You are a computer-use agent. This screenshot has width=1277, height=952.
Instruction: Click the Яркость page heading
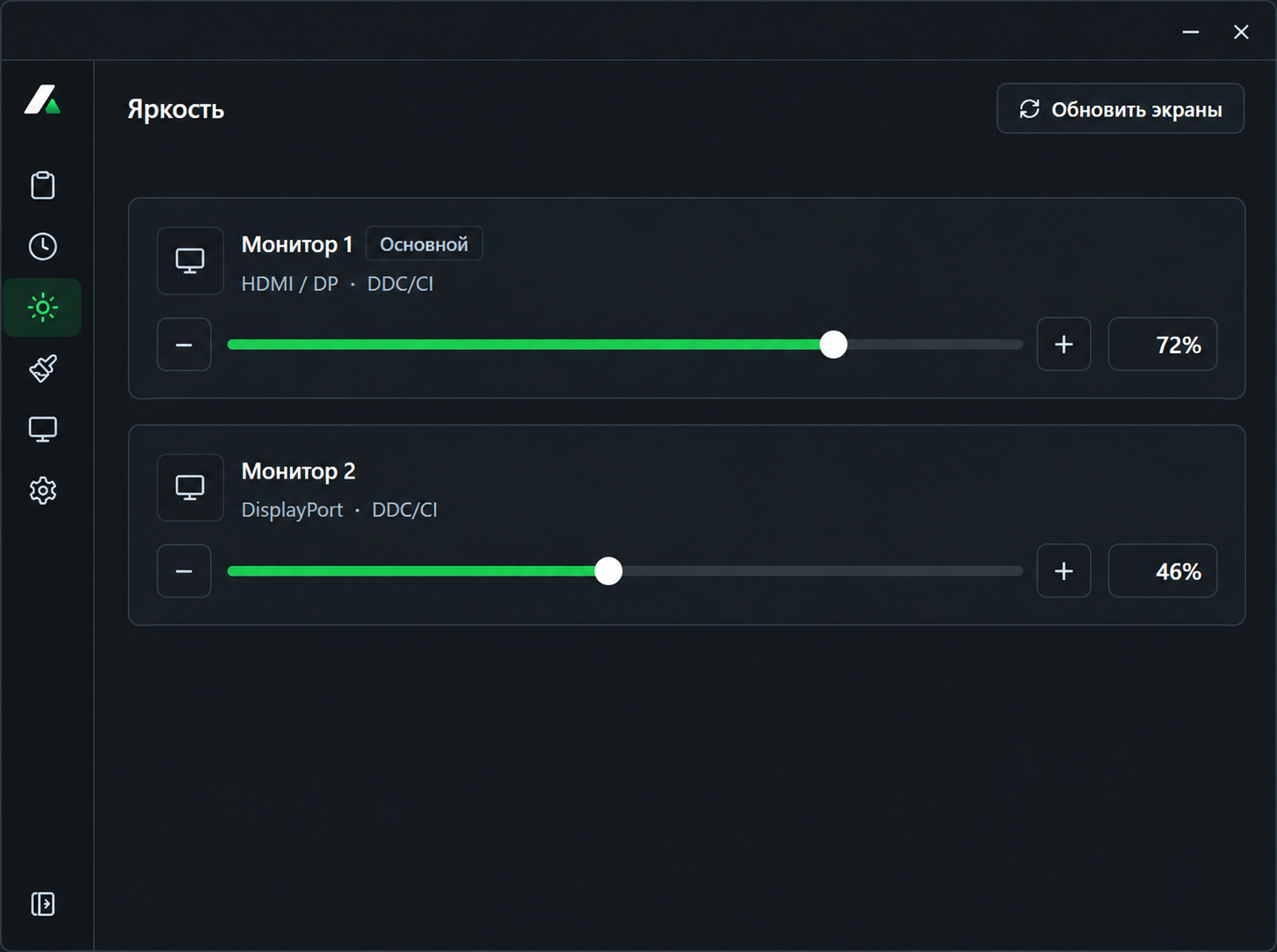pos(176,109)
